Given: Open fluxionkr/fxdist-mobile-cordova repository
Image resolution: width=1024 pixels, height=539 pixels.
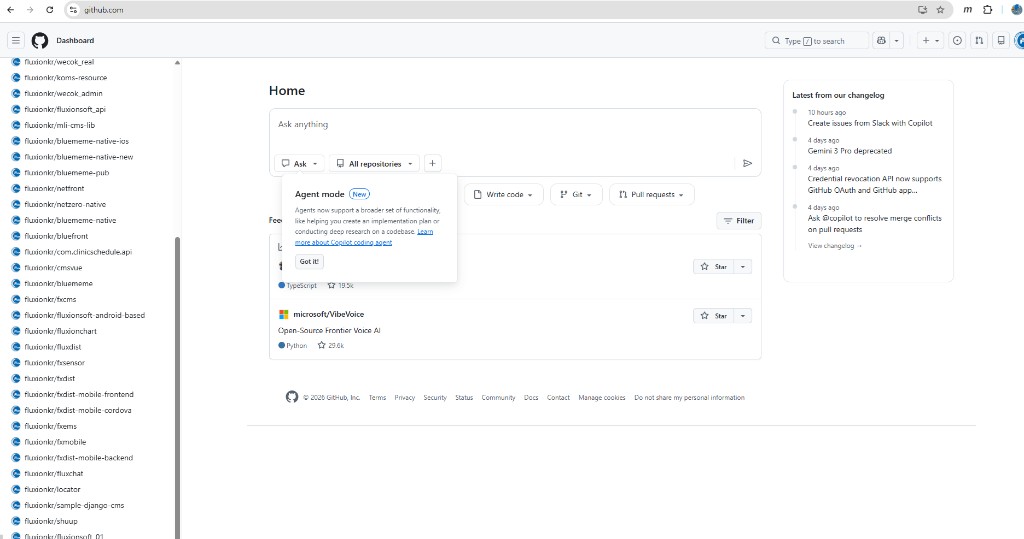Looking at the screenshot, I should tap(78, 410).
